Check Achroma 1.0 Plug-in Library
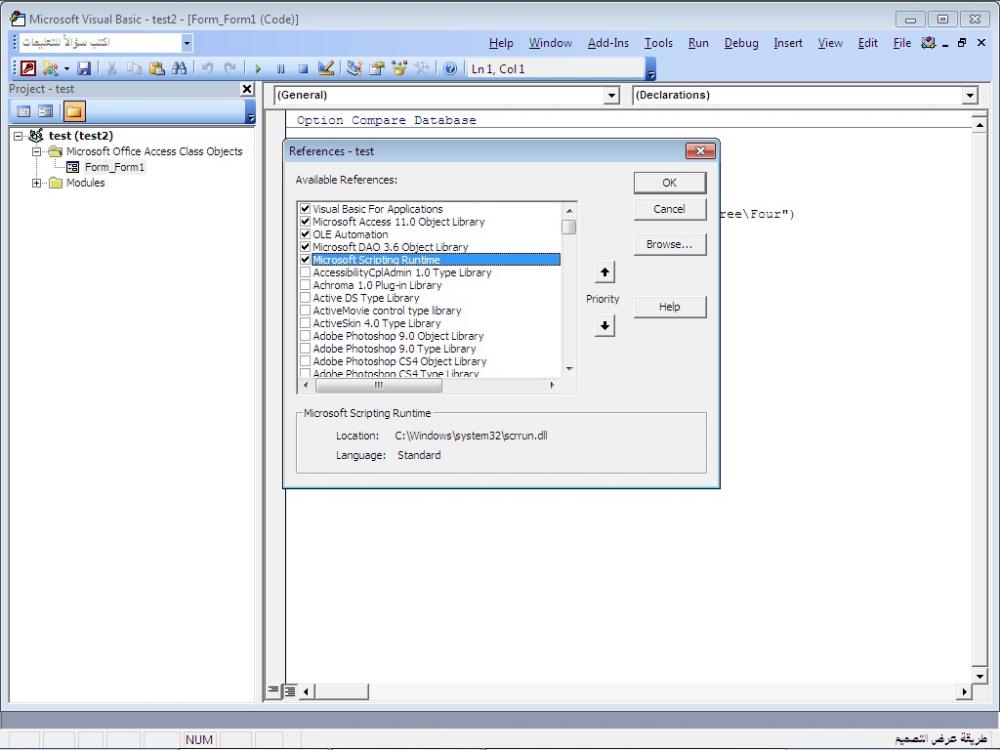The width and height of the screenshot is (1000, 750). point(305,285)
